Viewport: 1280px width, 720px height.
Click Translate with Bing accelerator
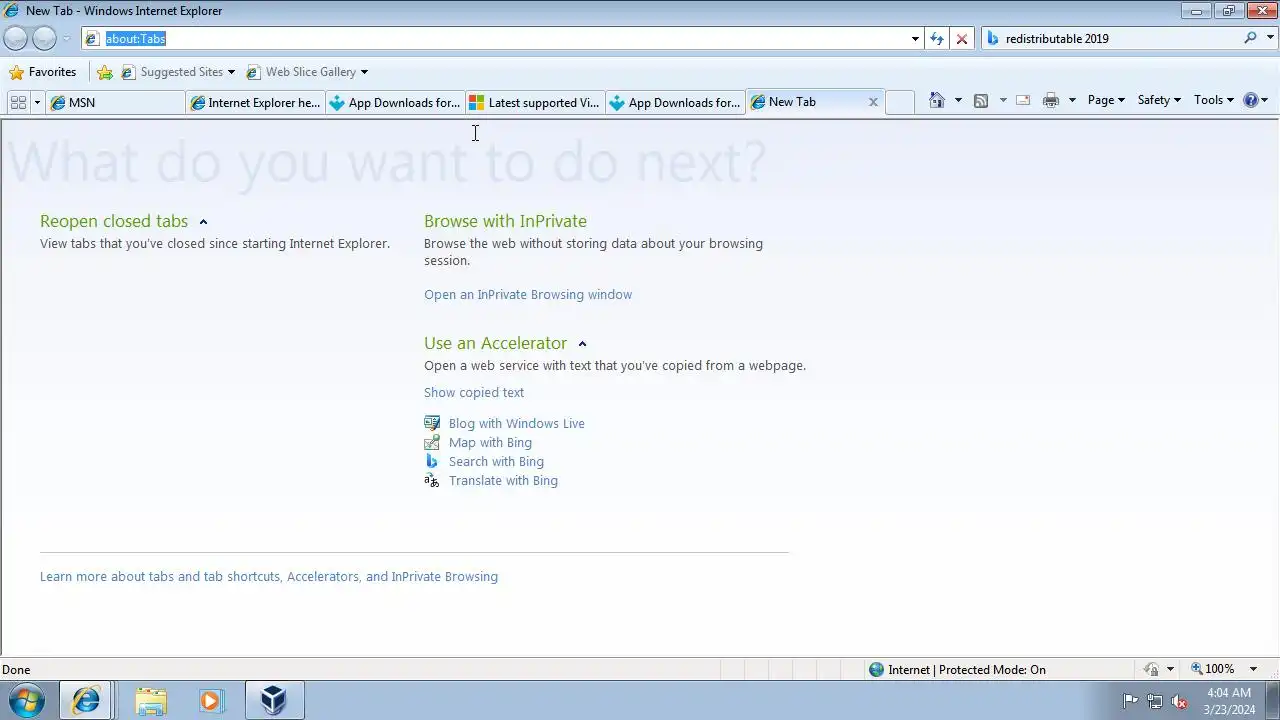503,481
